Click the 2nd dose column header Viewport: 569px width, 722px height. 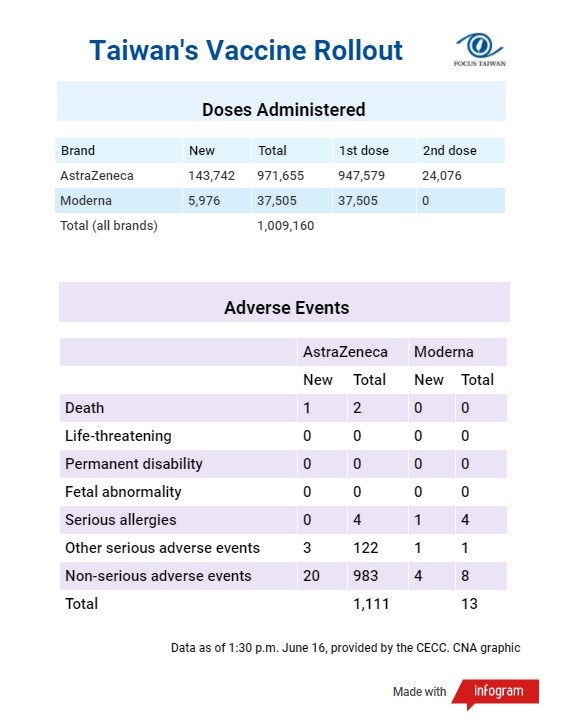pyautogui.click(x=449, y=151)
